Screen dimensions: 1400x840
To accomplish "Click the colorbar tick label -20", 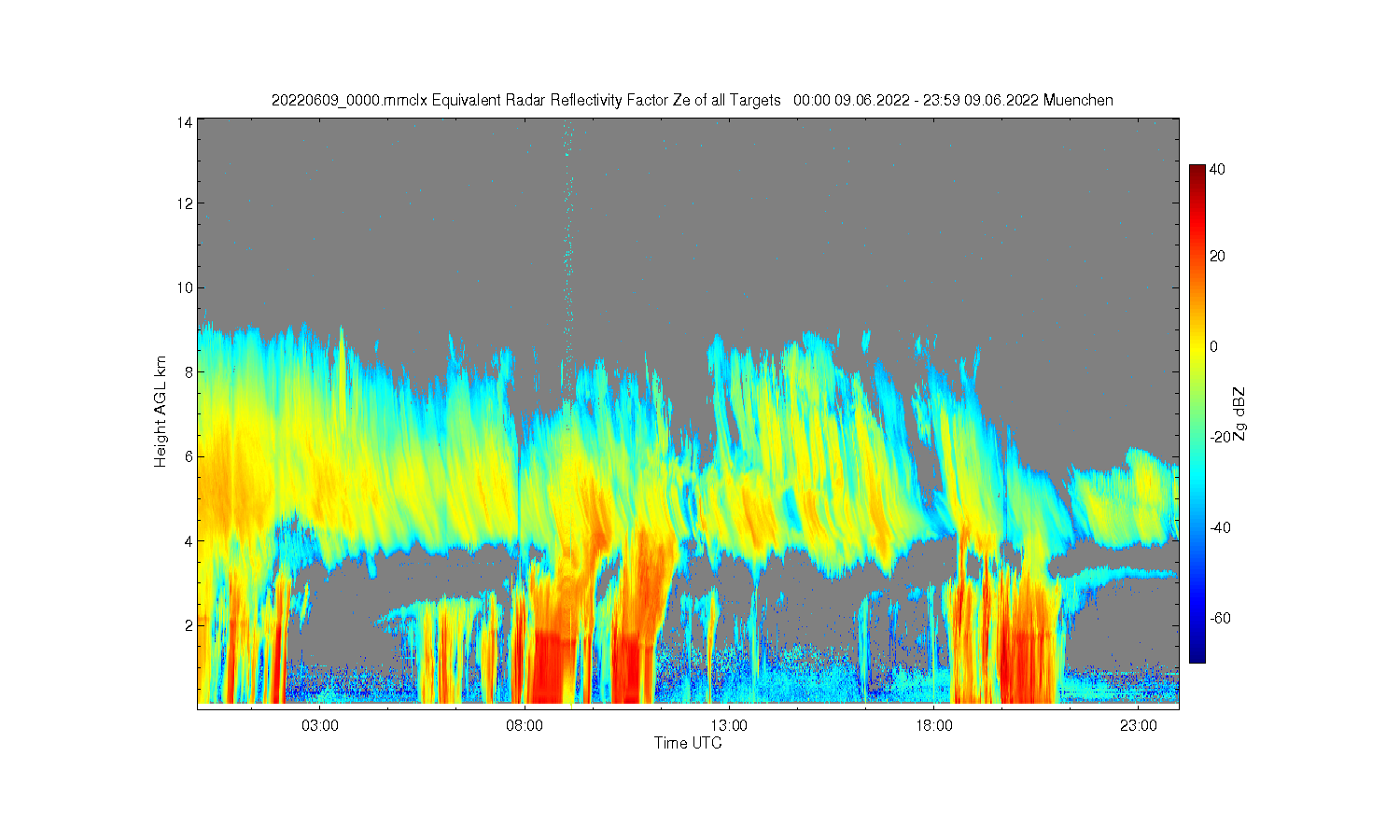I will [1220, 437].
